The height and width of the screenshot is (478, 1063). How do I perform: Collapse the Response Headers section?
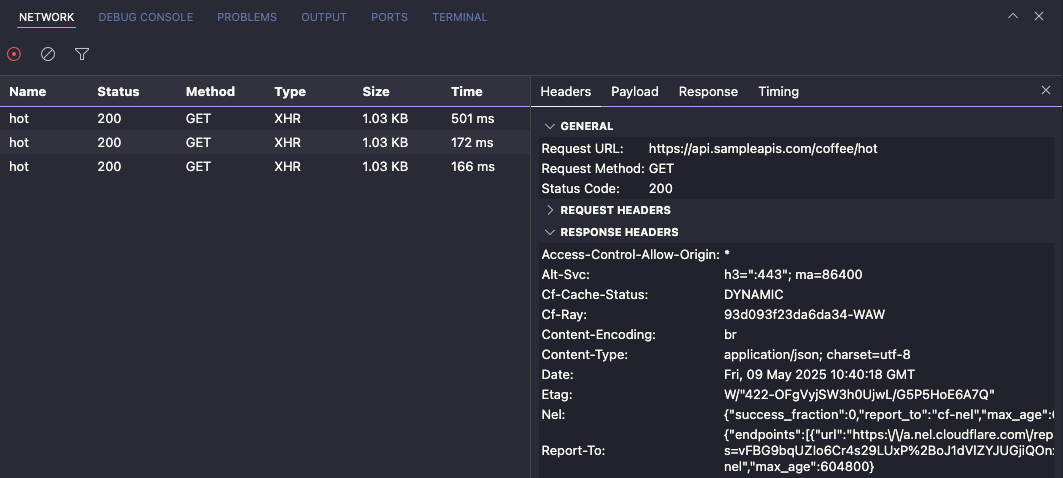(549, 232)
